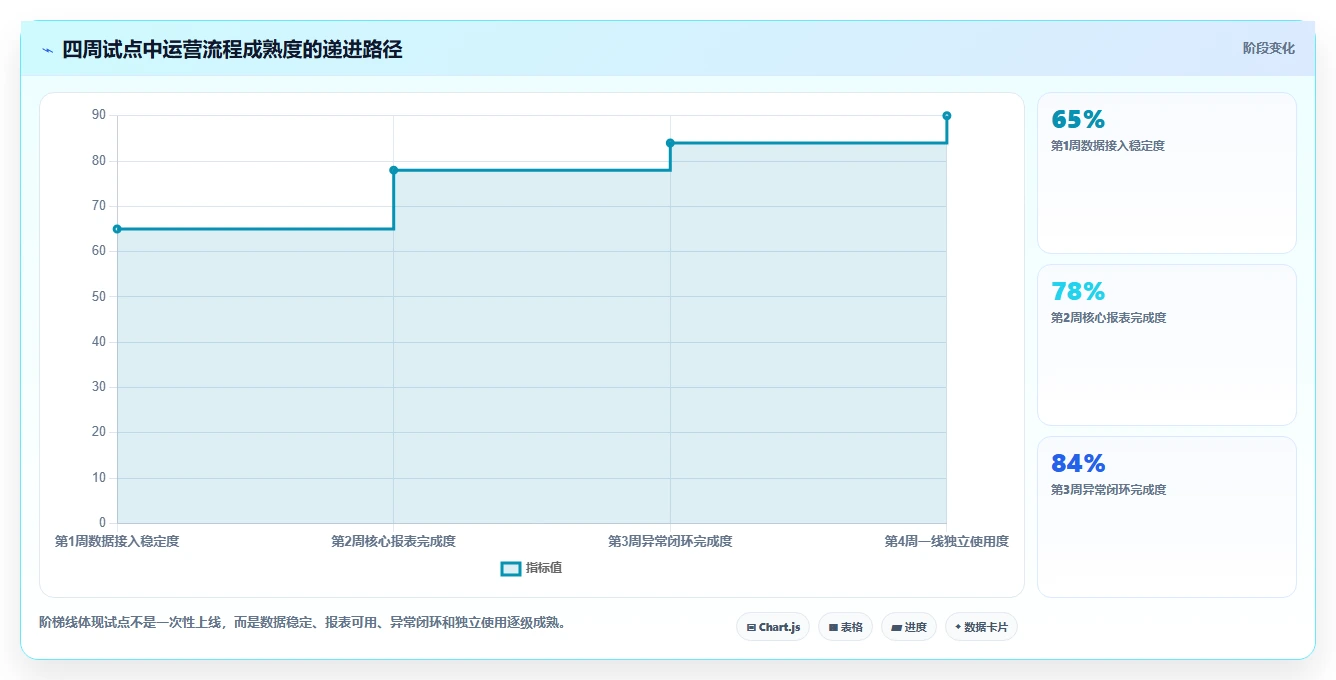Click the y-axis tick label 90
Image resolution: width=1336 pixels, height=680 pixels.
pyautogui.click(x=99, y=115)
